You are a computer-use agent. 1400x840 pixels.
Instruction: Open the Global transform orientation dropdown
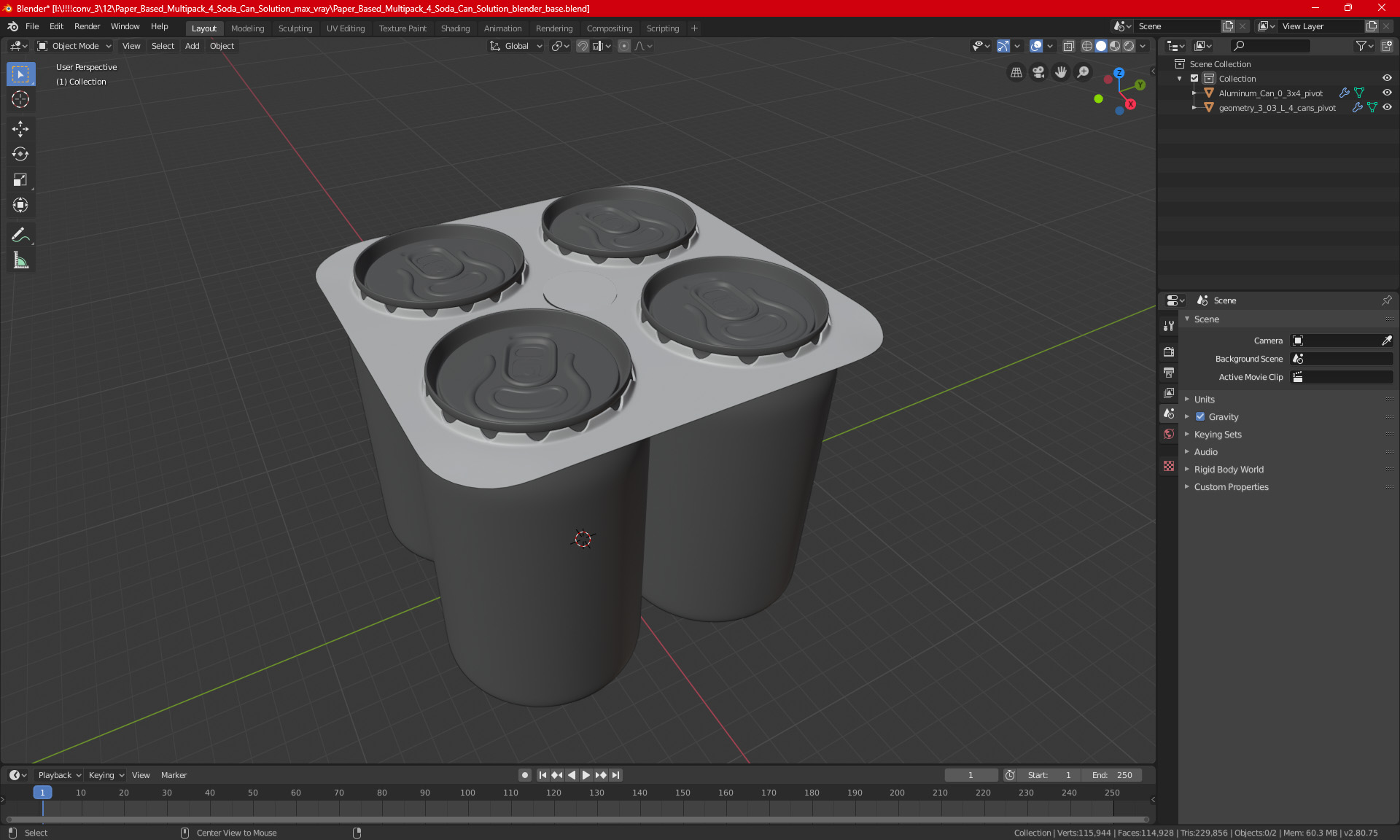click(x=516, y=46)
